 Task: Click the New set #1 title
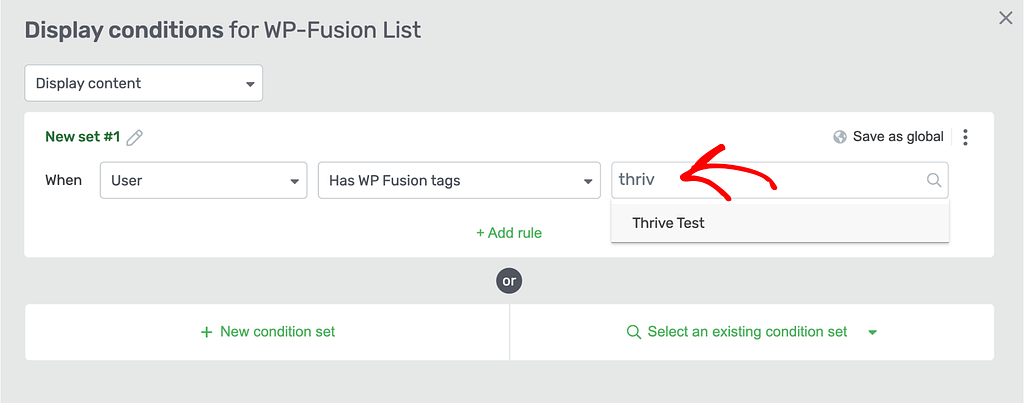click(82, 137)
